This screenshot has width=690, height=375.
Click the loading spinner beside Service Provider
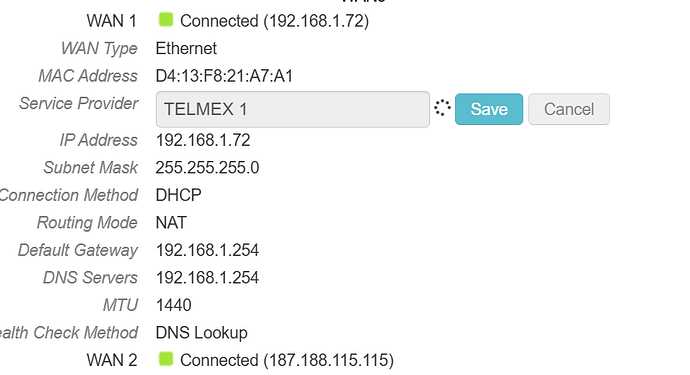[x=442, y=108]
